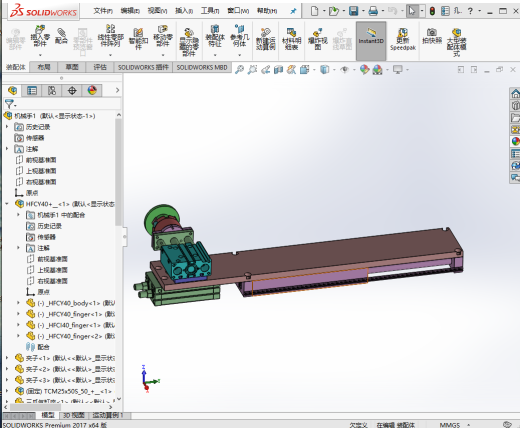Open the ConfigurationManager tab icon
Image resolution: width=520 pixels, height=428 pixels.
click(x=52, y=90)
